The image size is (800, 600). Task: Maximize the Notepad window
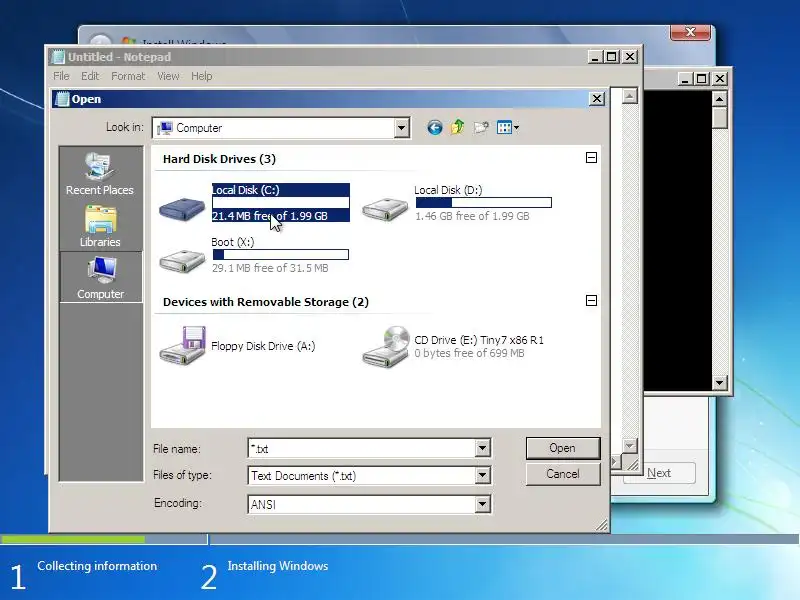click(612, 57)
